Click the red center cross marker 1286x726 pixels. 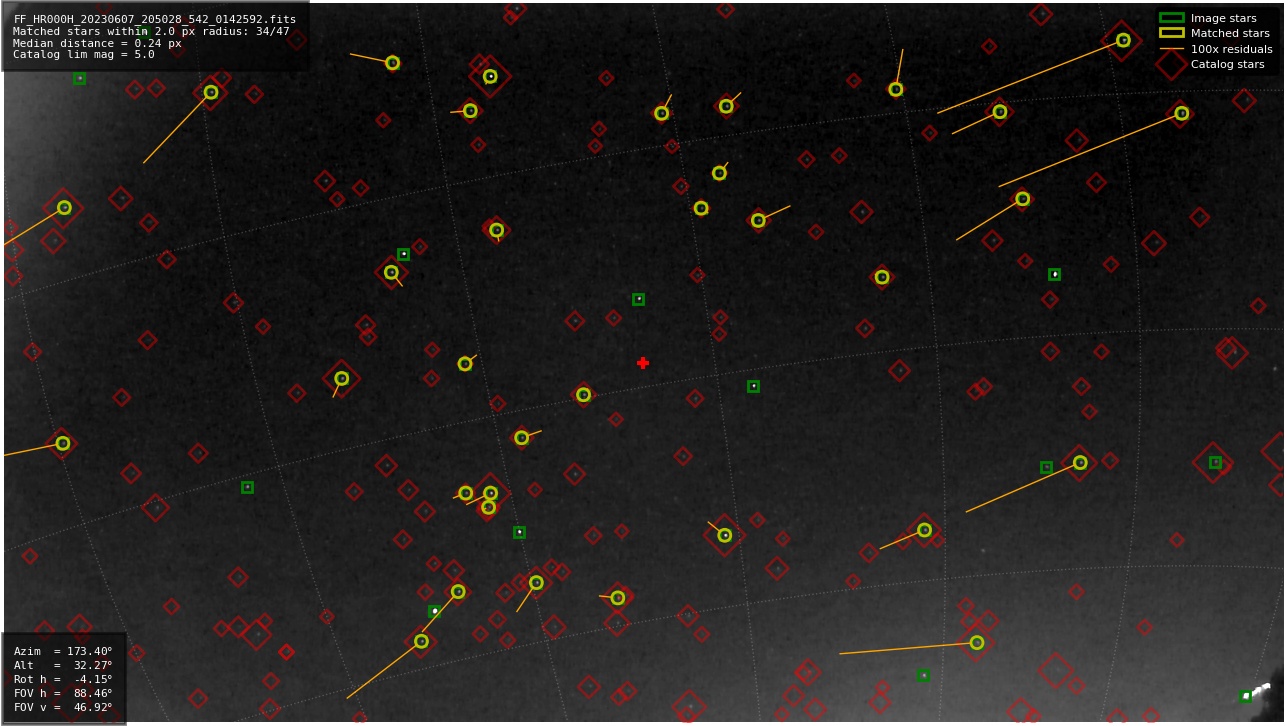click(x=643, y=363)
